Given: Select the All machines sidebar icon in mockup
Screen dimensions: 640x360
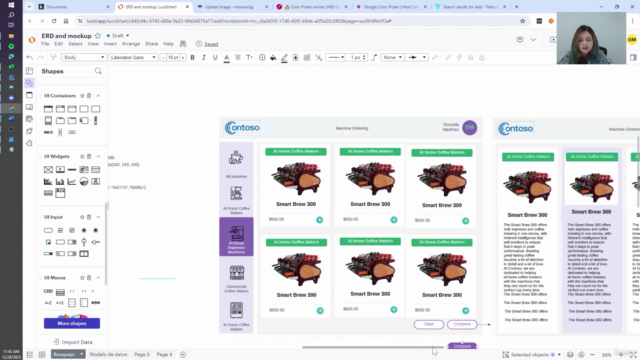Looking at the screenshot, I should coord(236,158).
